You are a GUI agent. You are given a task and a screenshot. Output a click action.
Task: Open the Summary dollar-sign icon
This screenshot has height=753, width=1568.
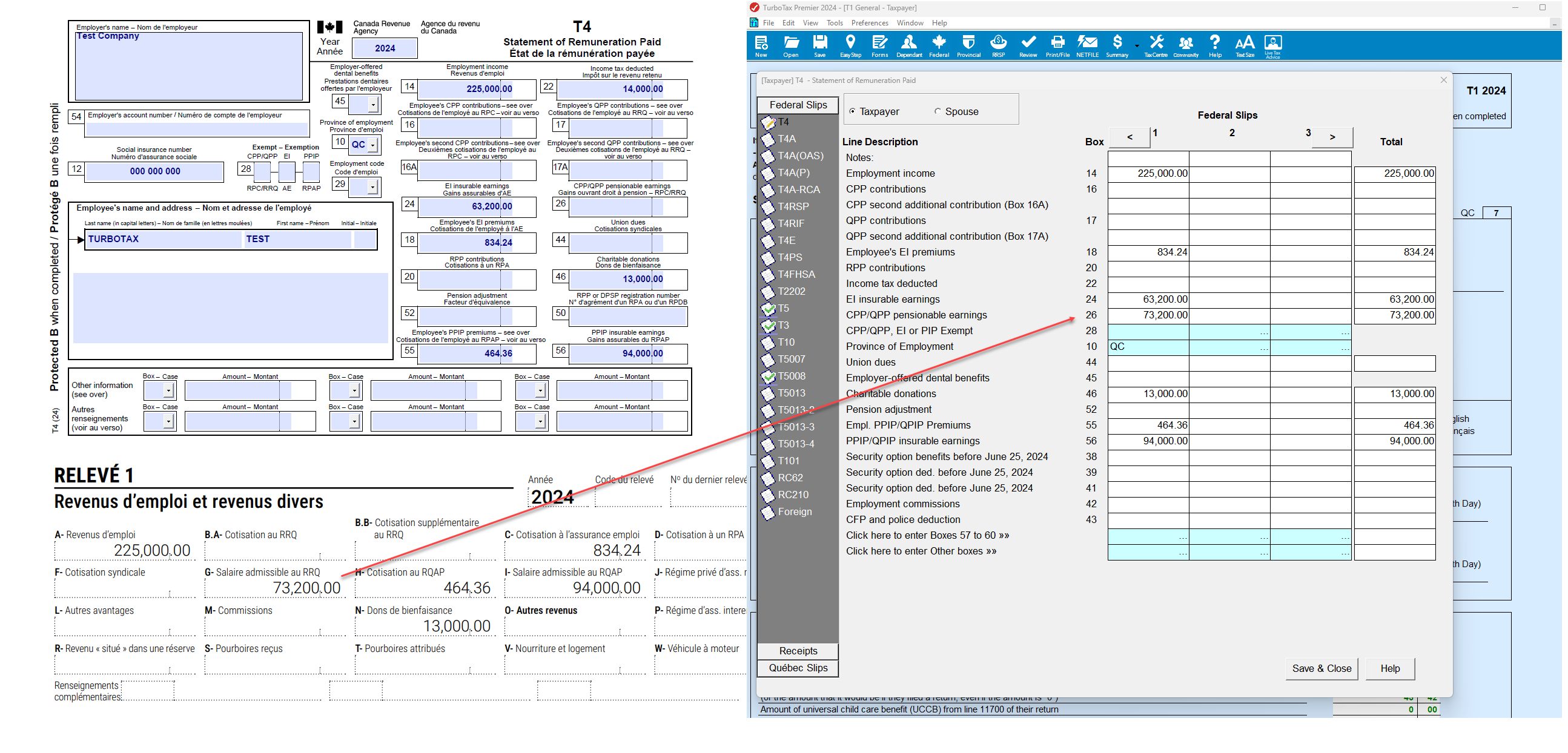tap(1117, 46)
